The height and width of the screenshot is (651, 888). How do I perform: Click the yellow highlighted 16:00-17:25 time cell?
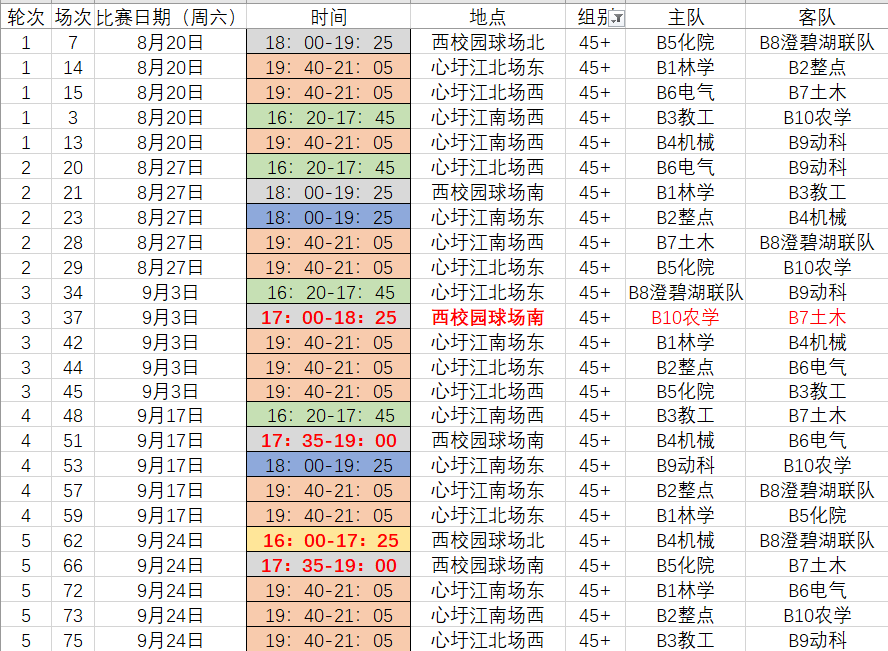pos(328,541)
